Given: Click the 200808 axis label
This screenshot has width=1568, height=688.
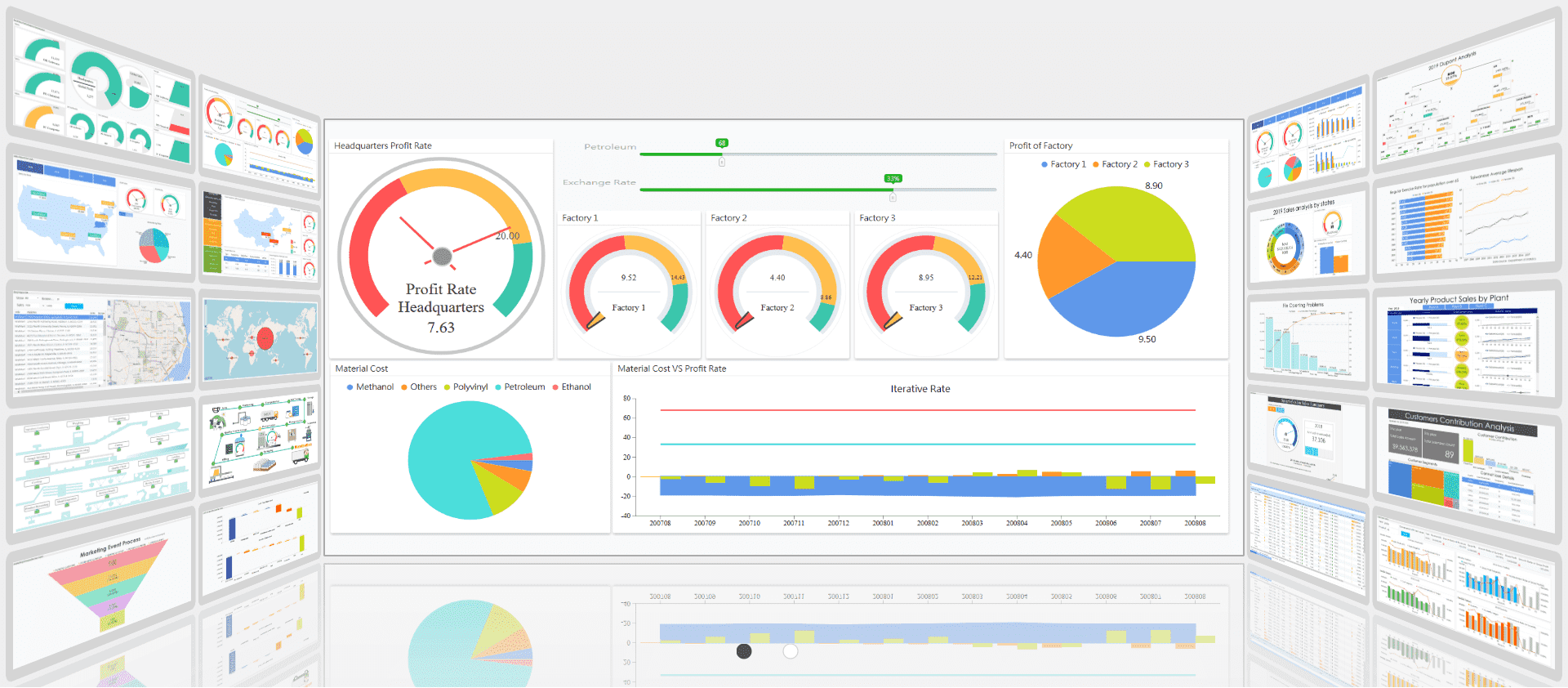Looking at the screenshot, I should [x=1195, y=523].
